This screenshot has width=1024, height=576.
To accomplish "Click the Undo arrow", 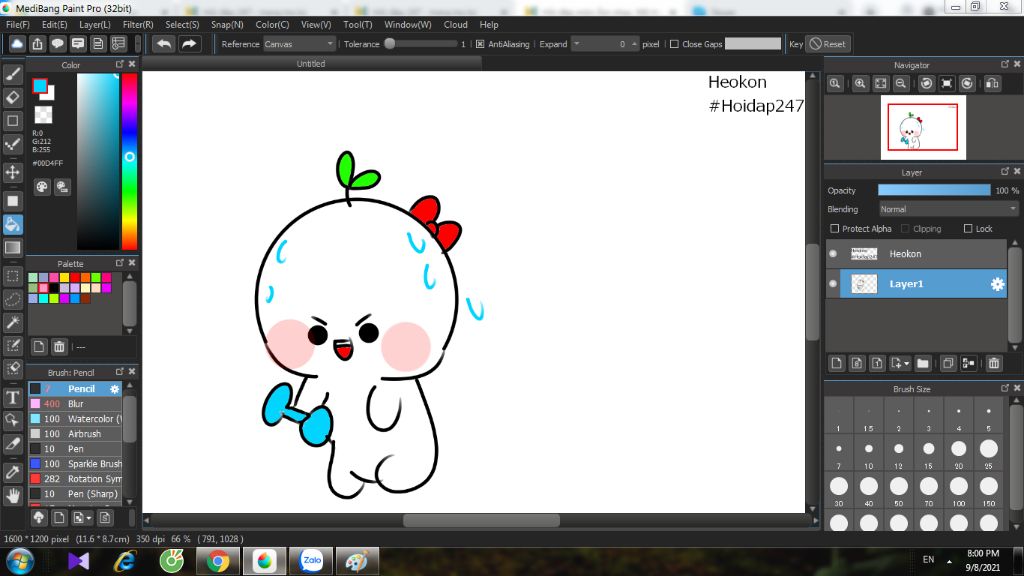I will coord(164,44).
